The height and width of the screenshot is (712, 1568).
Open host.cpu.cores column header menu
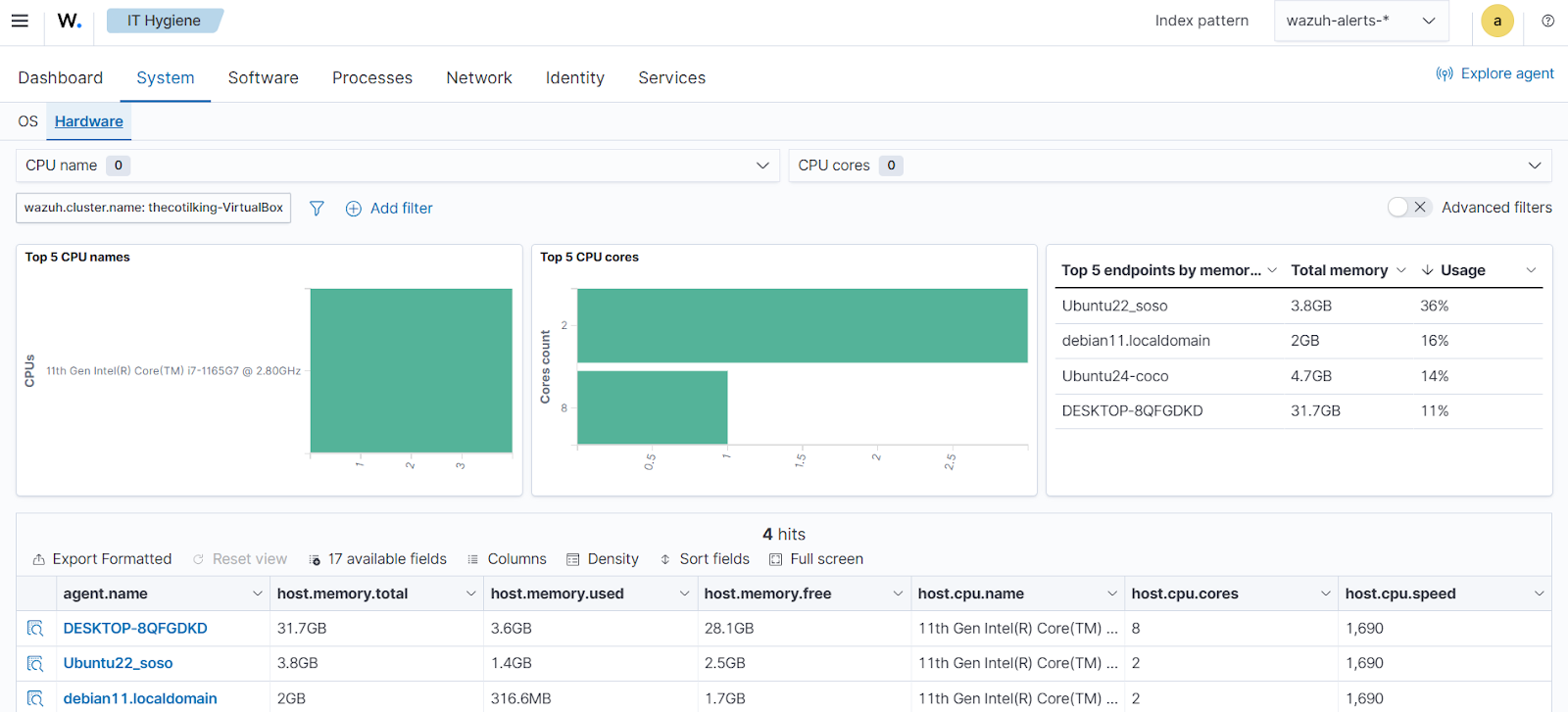(1326, 593)
